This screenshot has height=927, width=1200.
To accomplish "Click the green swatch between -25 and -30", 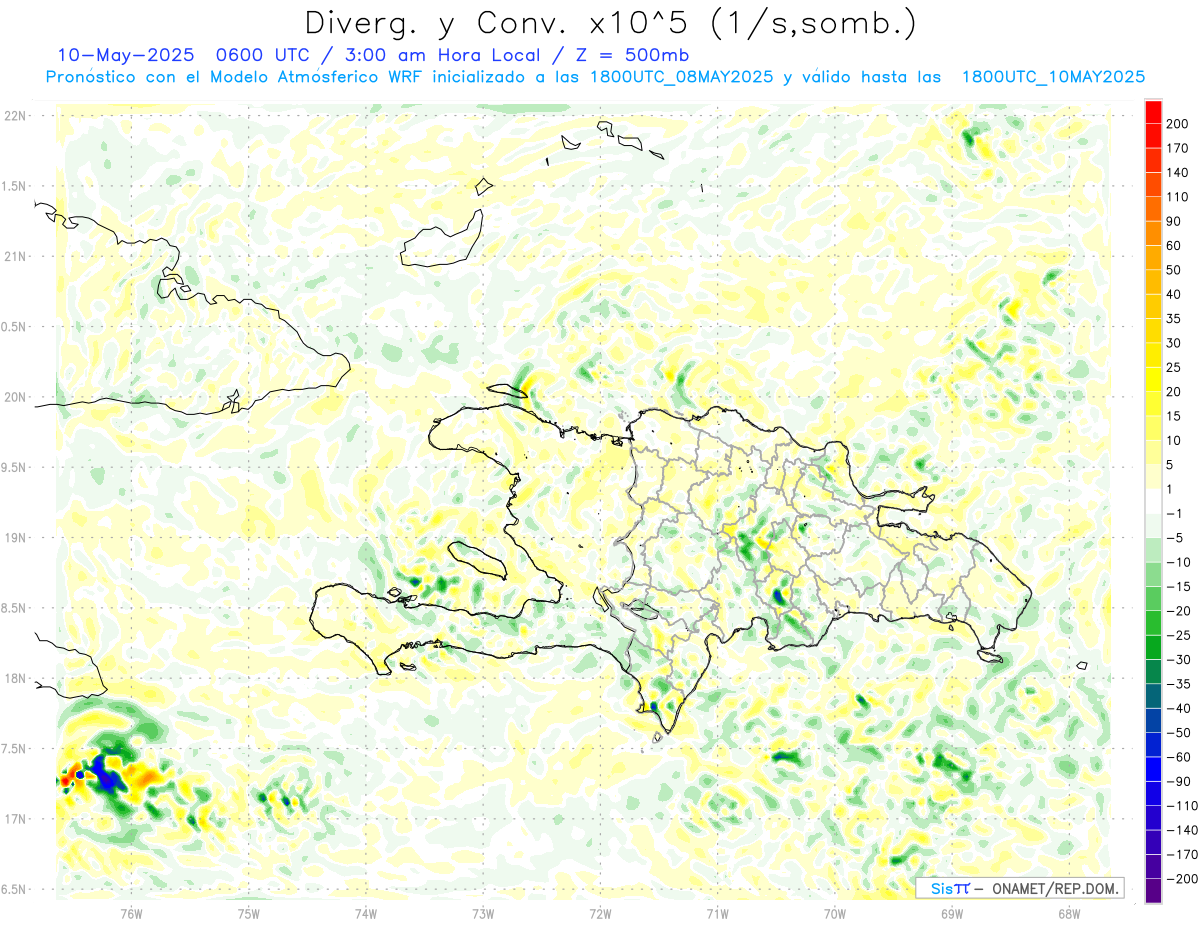I will click(1153, 648).
